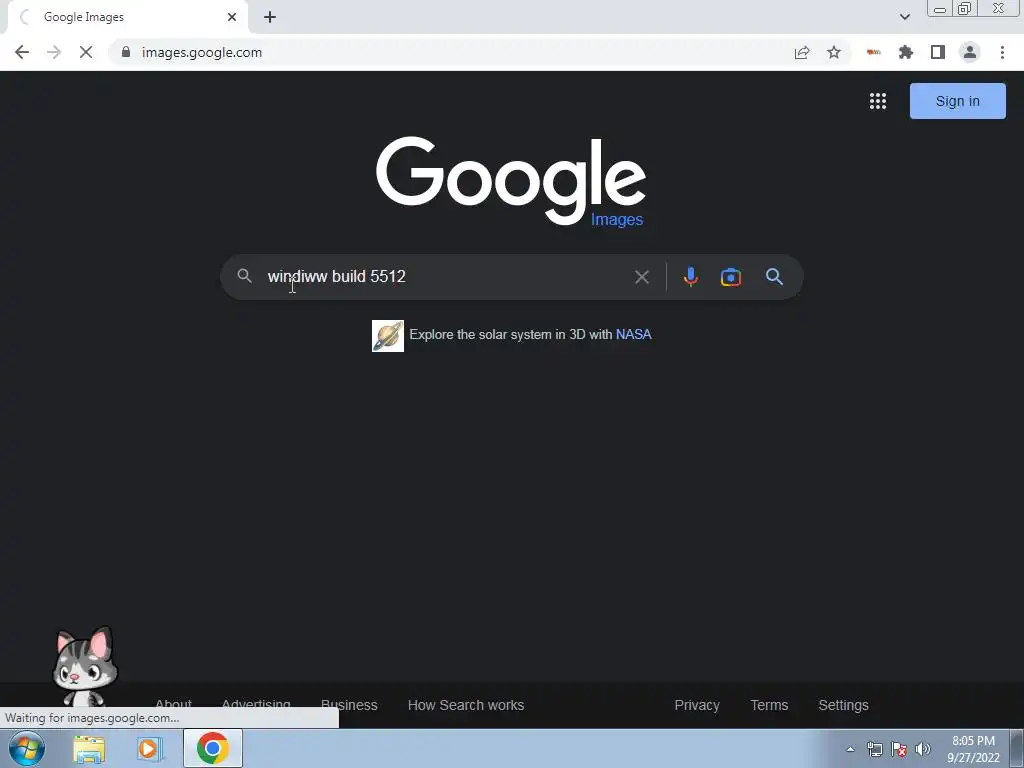This screenshot has height=768, width=1024.
Task: Close the Google Images tab
Action: (232, 17)
